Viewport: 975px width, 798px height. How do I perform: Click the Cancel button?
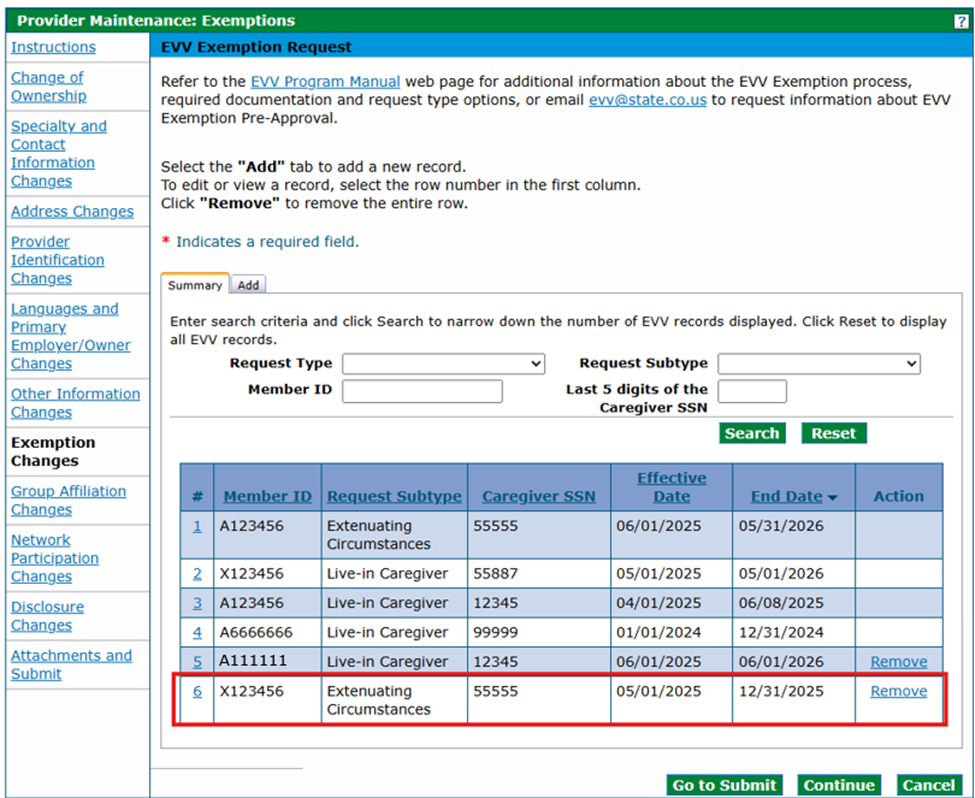pos(928,785)
